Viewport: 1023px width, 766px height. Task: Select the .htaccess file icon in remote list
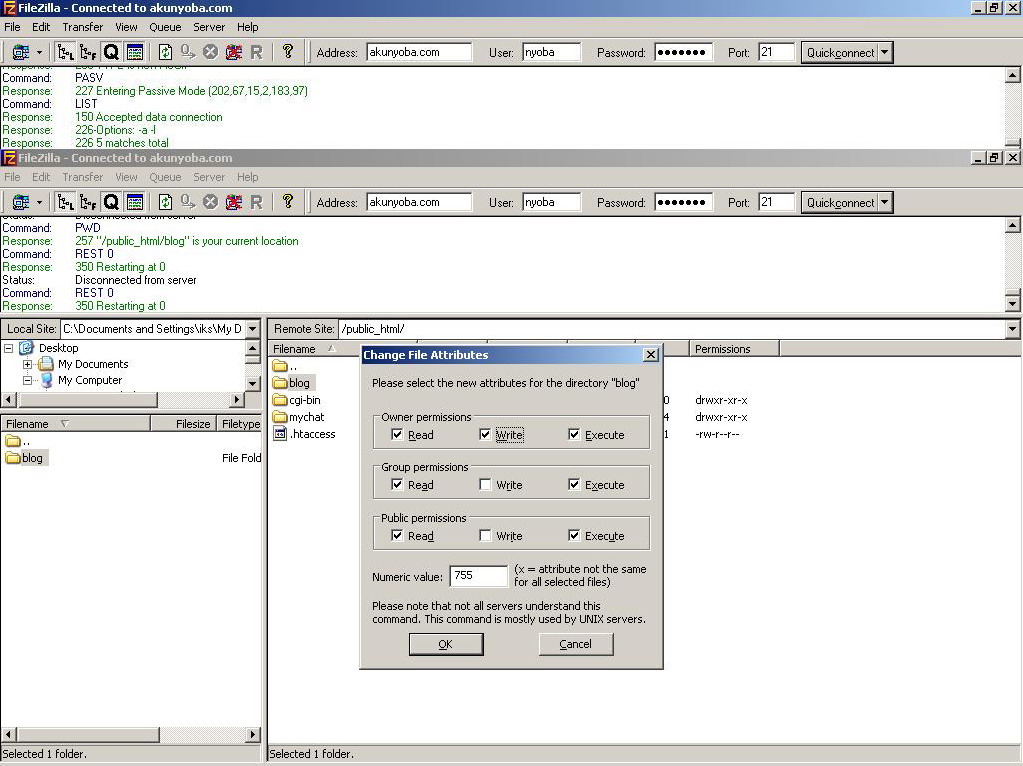[280, 434]
